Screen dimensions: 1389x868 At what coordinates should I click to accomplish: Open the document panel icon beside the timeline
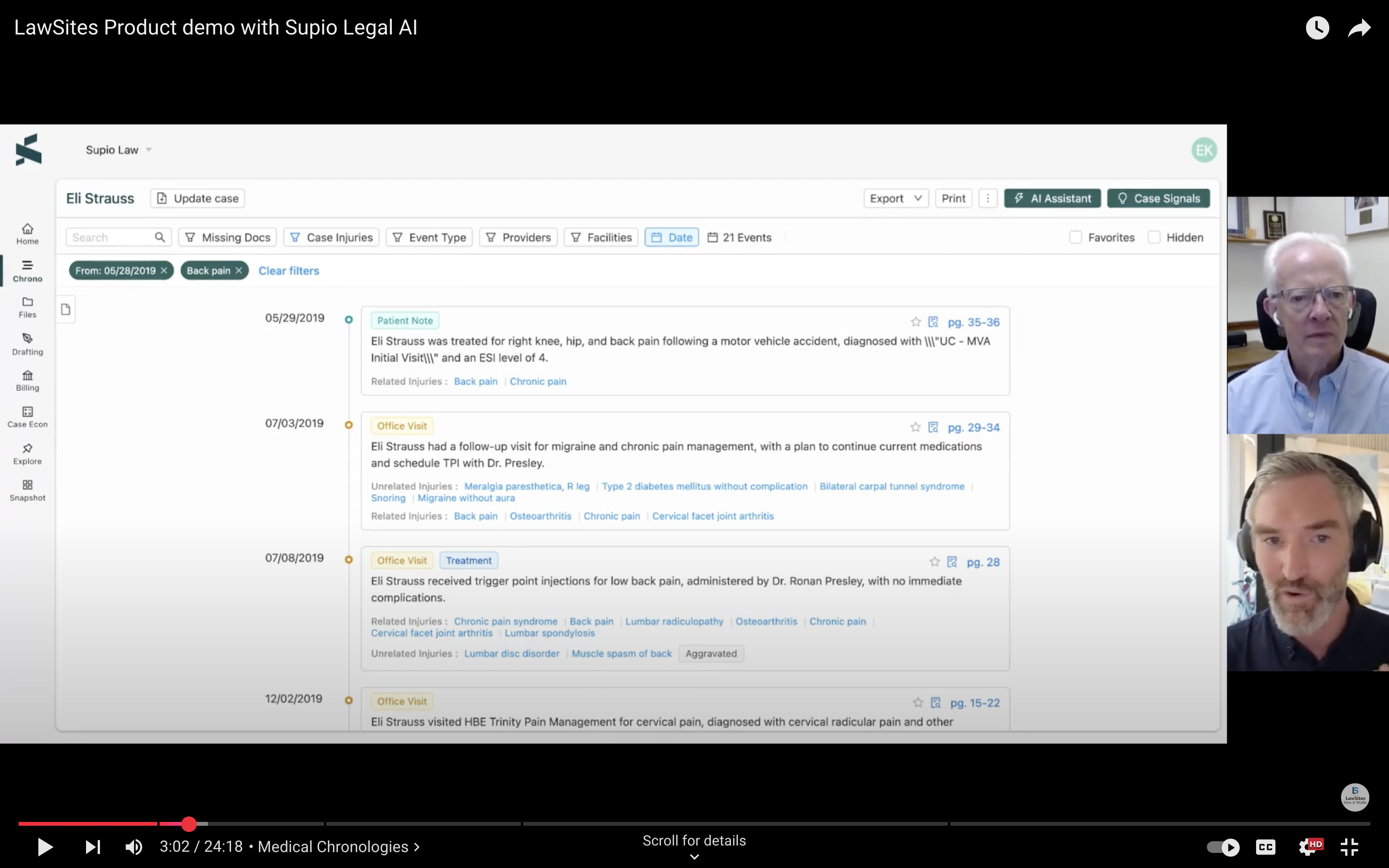(66, 310)
